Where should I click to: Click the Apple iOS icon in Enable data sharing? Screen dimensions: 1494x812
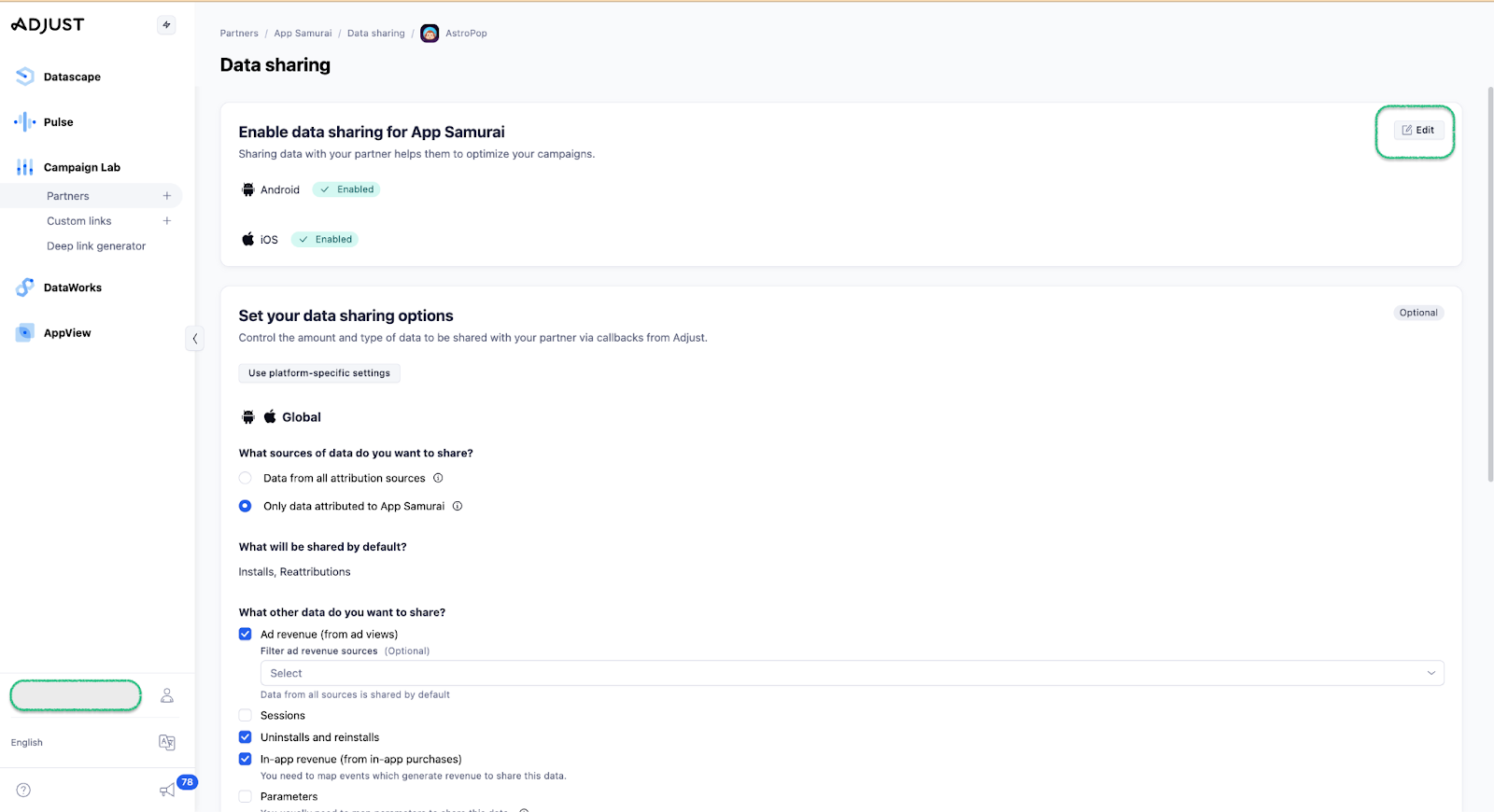(248, 239)
